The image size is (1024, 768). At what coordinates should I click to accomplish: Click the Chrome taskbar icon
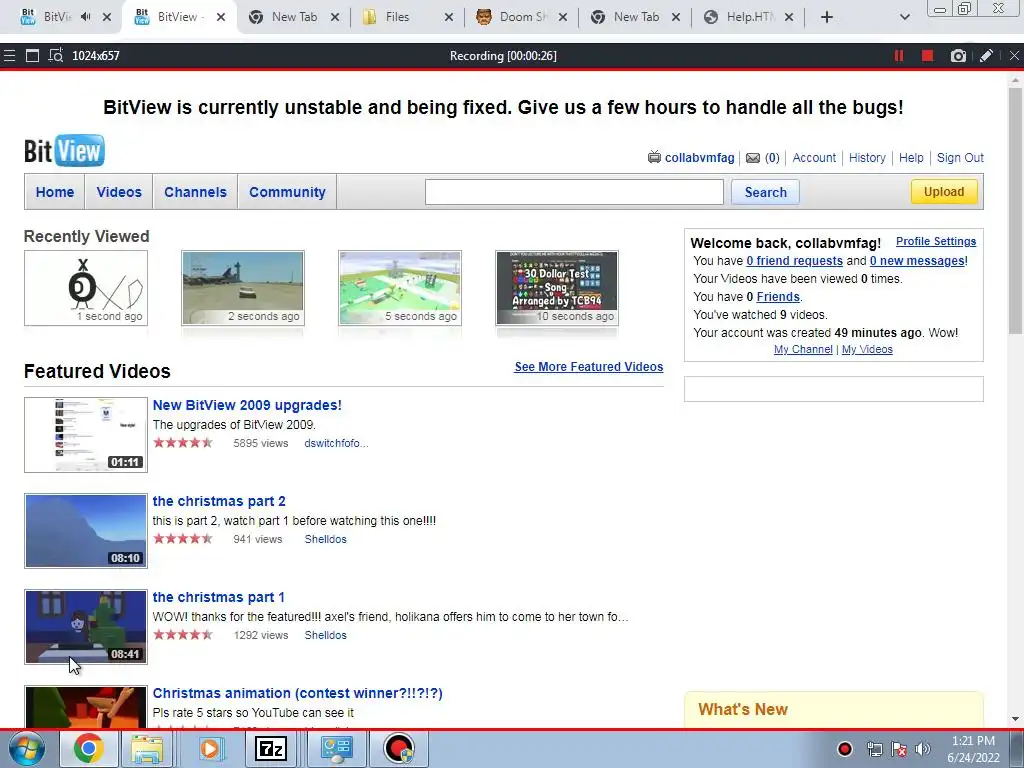(88, 748)
